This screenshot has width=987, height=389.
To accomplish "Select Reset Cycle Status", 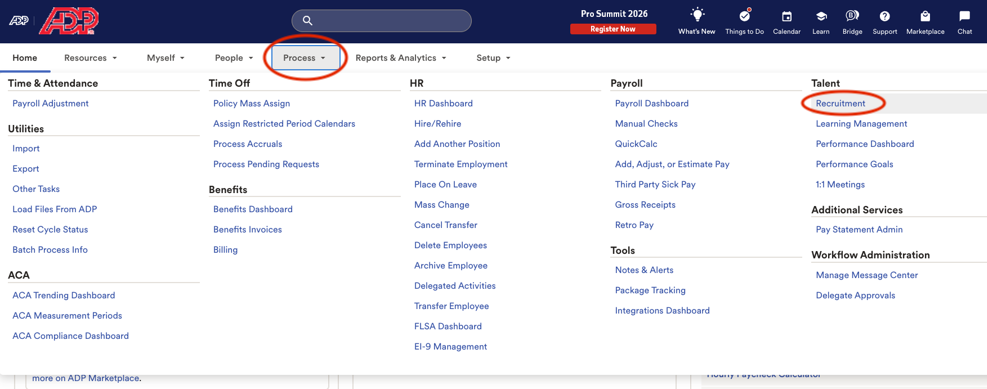I will click(50, 230).
